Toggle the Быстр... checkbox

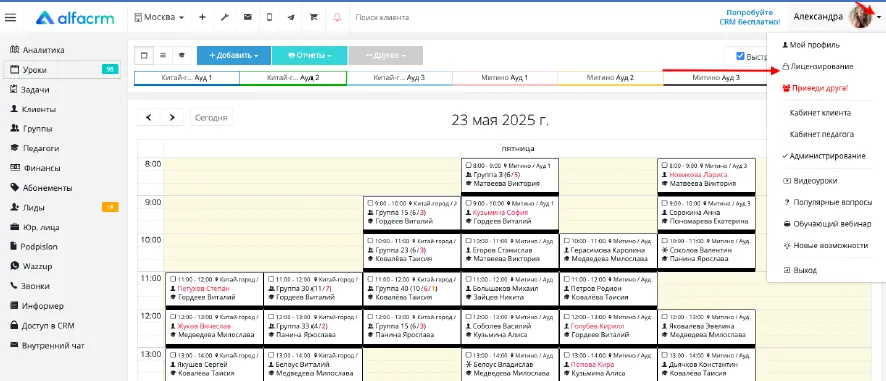pos(740,56)
